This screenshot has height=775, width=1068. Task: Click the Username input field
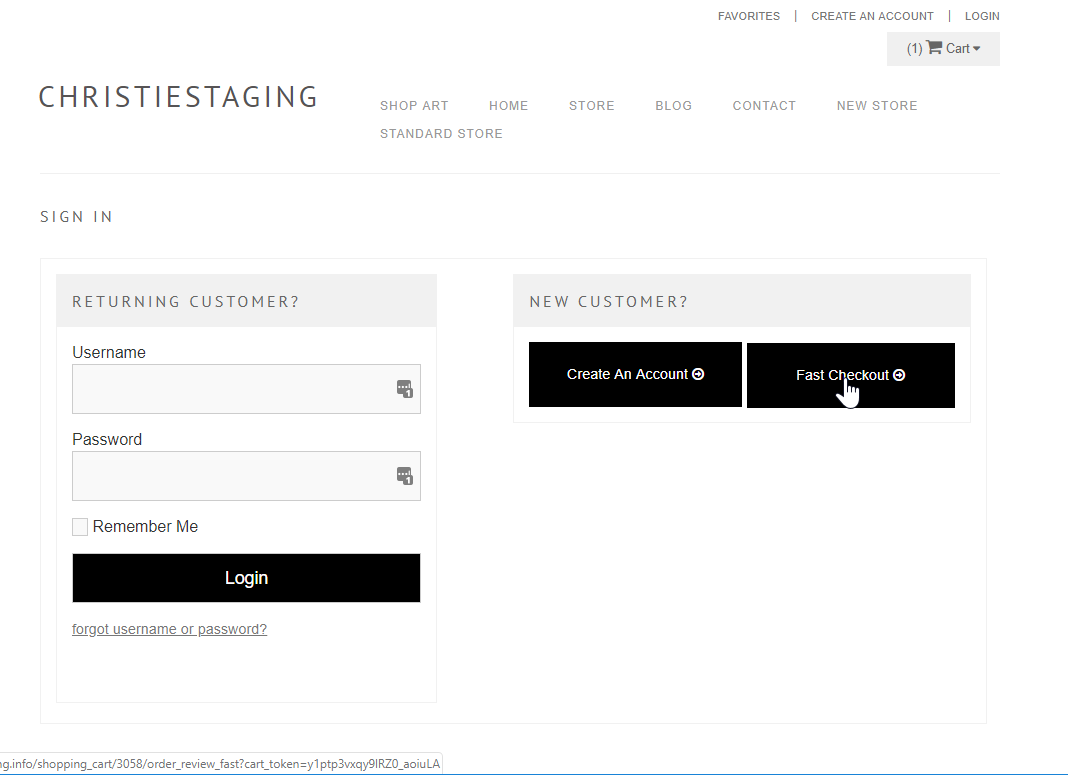tap(230, 389)
